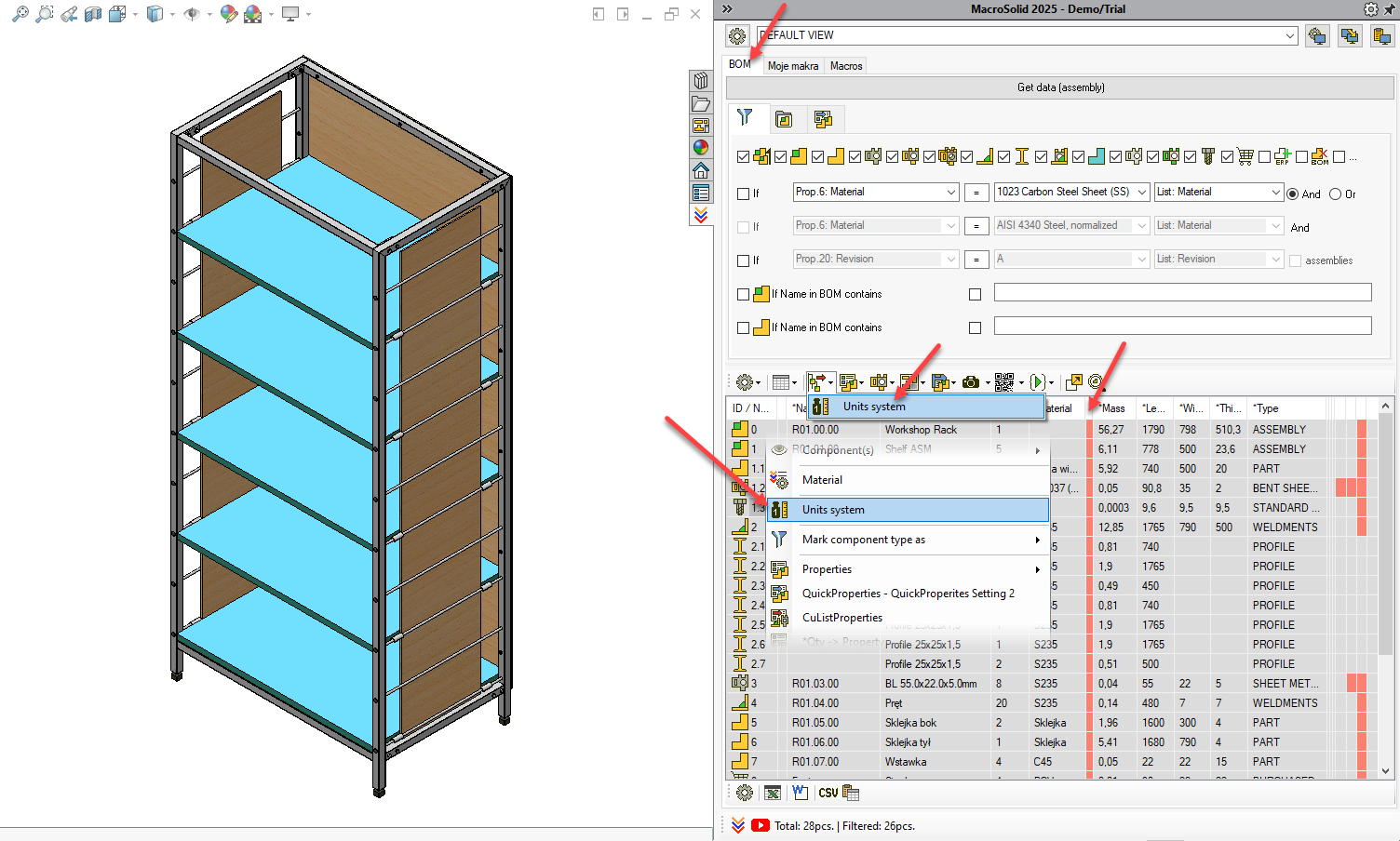This screenshot has height=841, width=1400.
Task: Click the YouTube icon in status bar
Action: (761, 825)
